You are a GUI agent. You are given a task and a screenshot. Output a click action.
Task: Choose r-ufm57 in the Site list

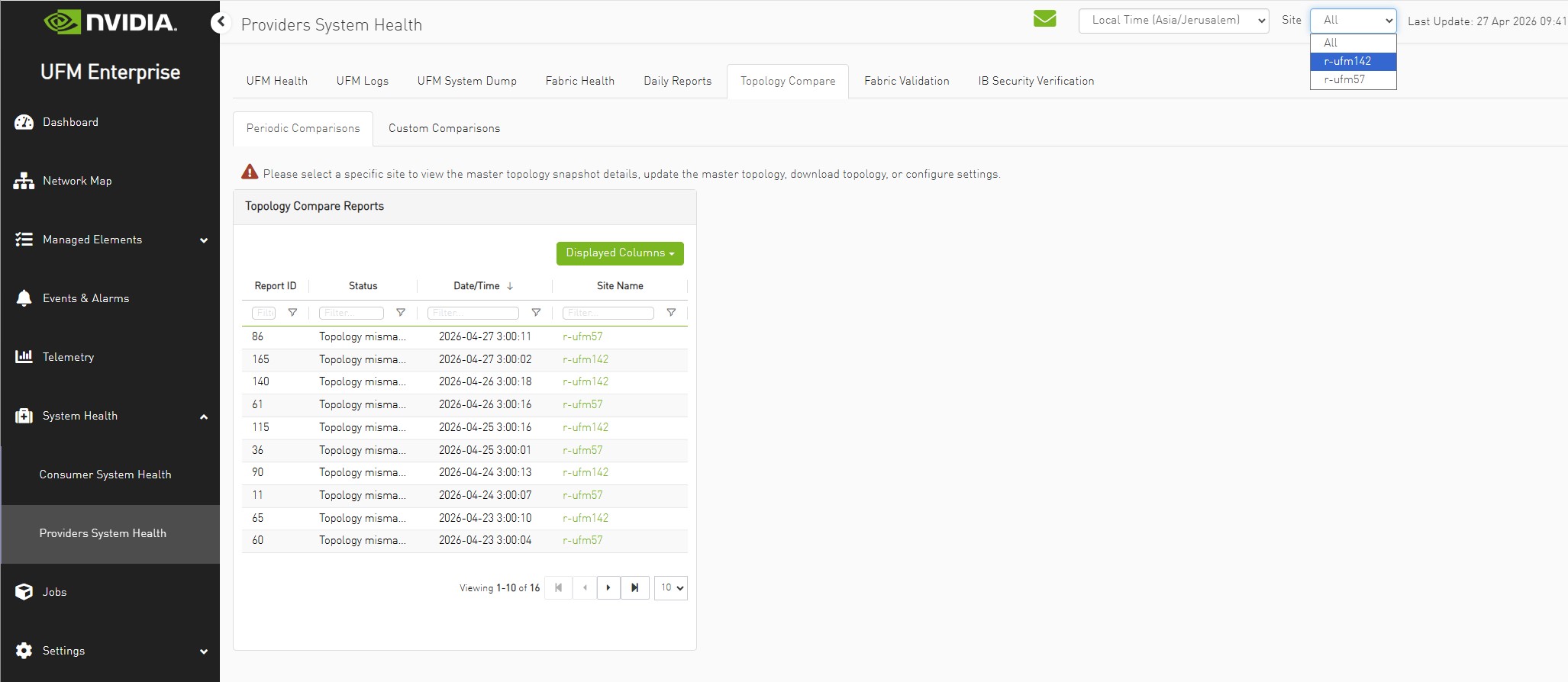coord(1353,79)
